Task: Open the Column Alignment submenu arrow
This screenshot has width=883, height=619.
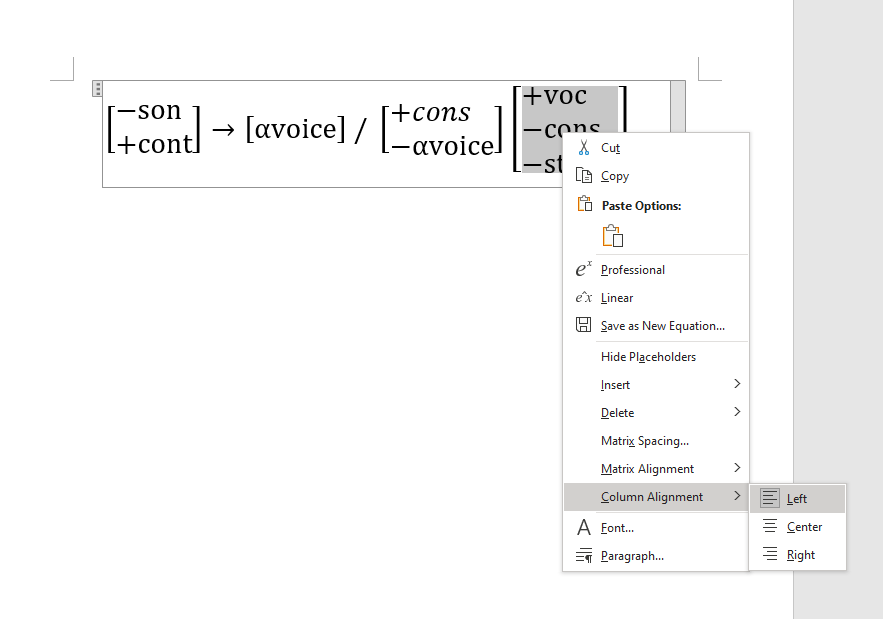Action: [x=737, y=497]
